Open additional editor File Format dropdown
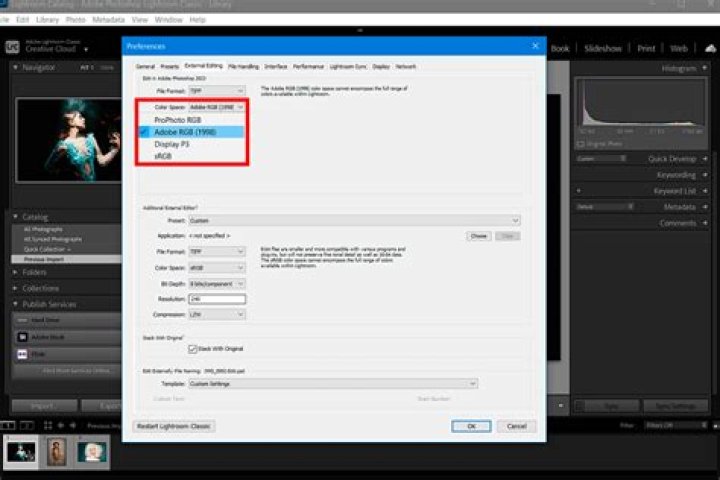Viewport: 720px width, 480px height. click(216, 252)
